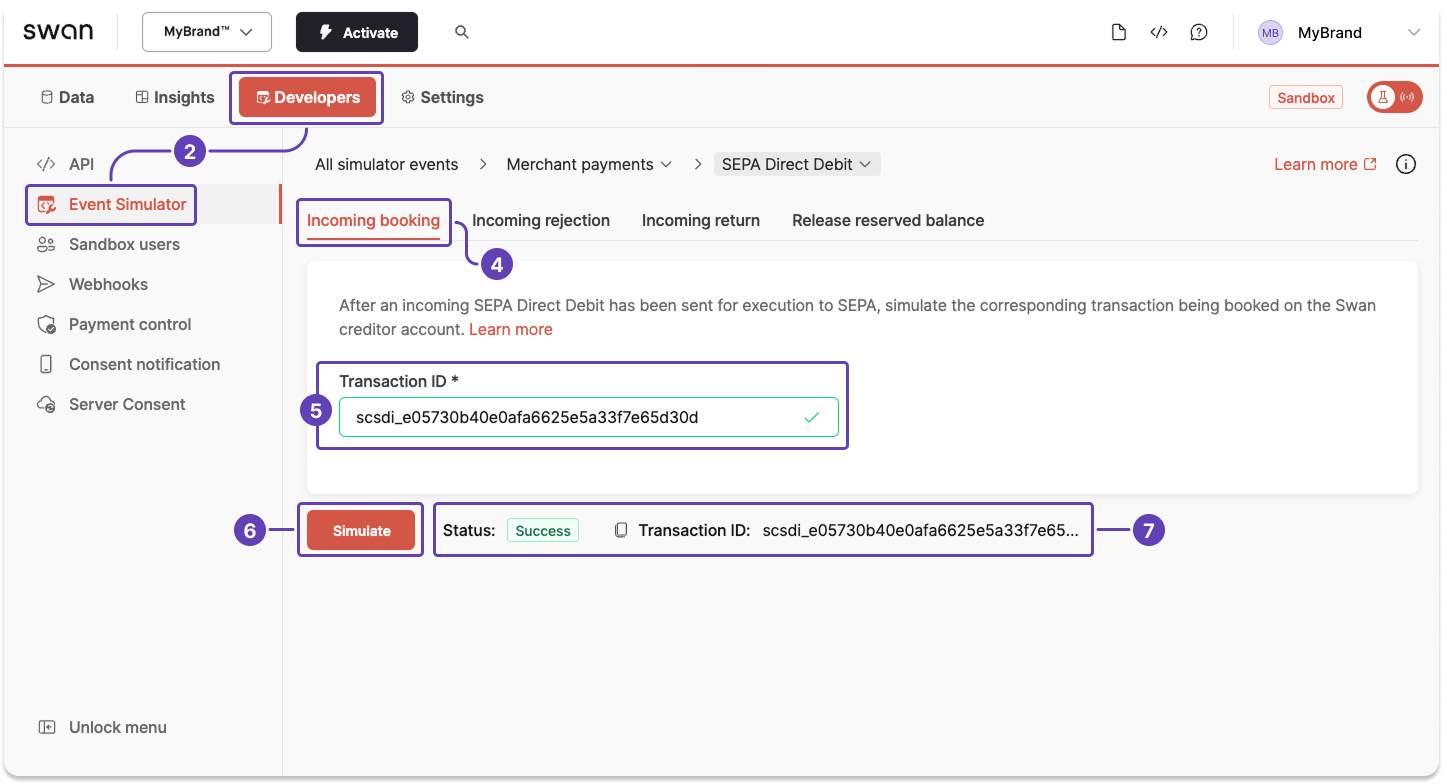1443x784 pixels.
Task: Open the SEPA Direct Debit selector
Action: [797, 164]
